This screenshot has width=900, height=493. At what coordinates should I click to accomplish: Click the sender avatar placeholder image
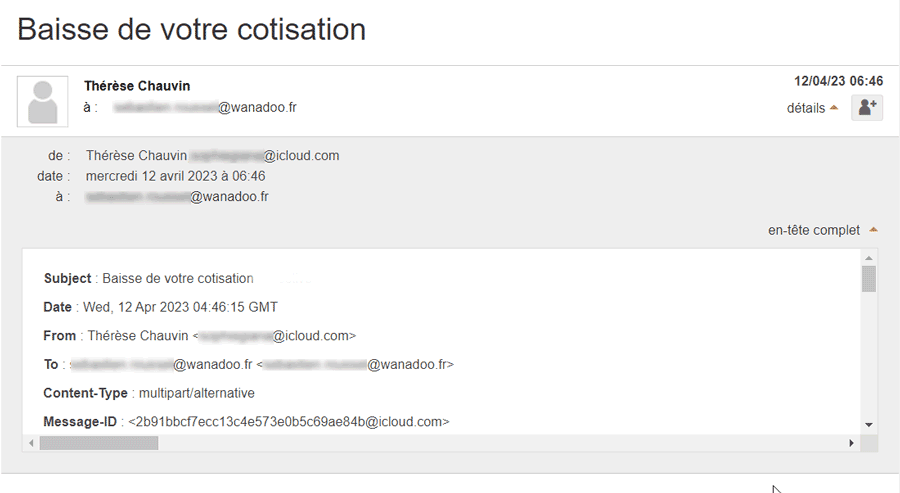tap(42, 102)
